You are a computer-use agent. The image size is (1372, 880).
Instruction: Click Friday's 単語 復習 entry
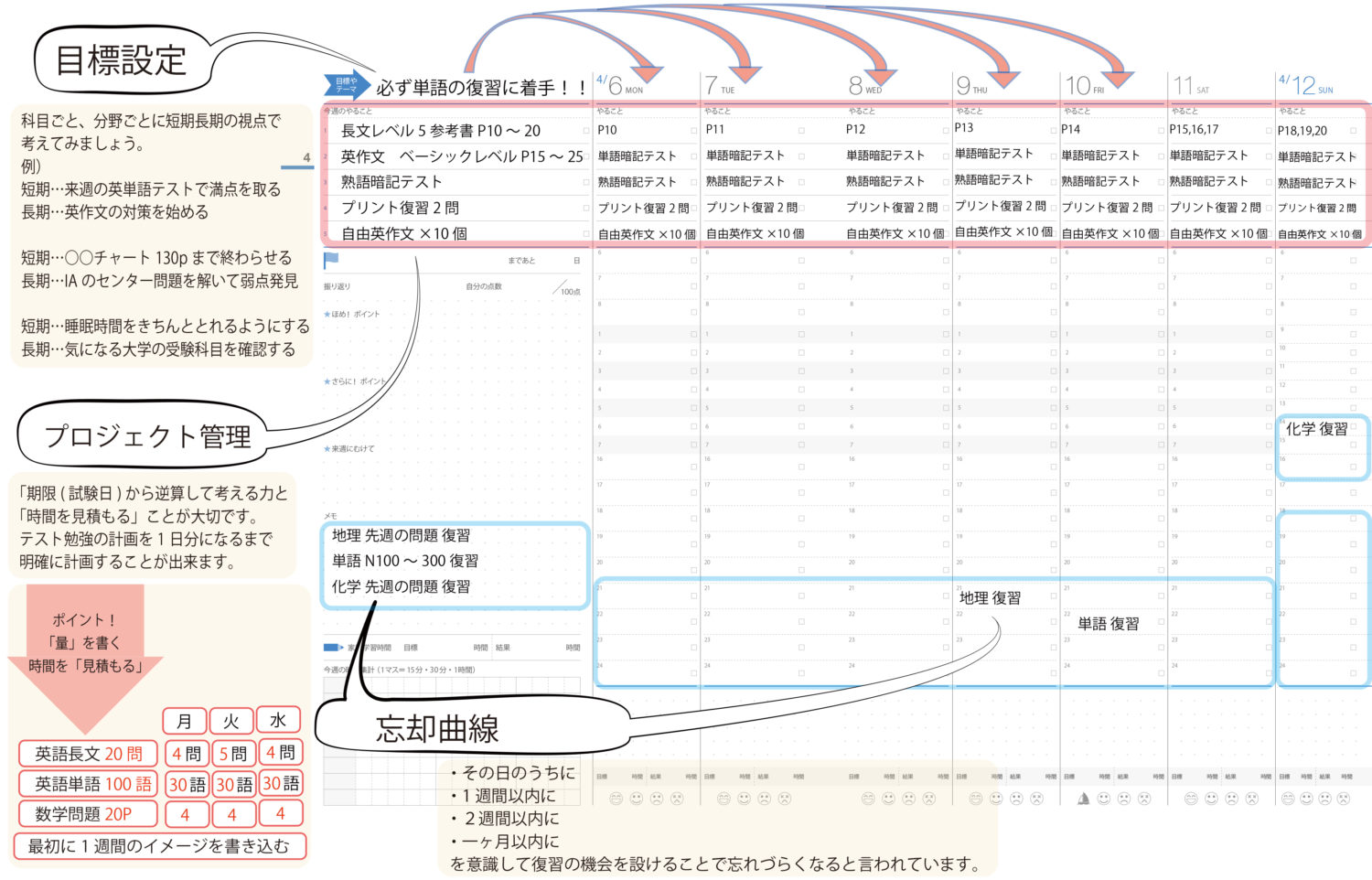tap(1108, 623)
